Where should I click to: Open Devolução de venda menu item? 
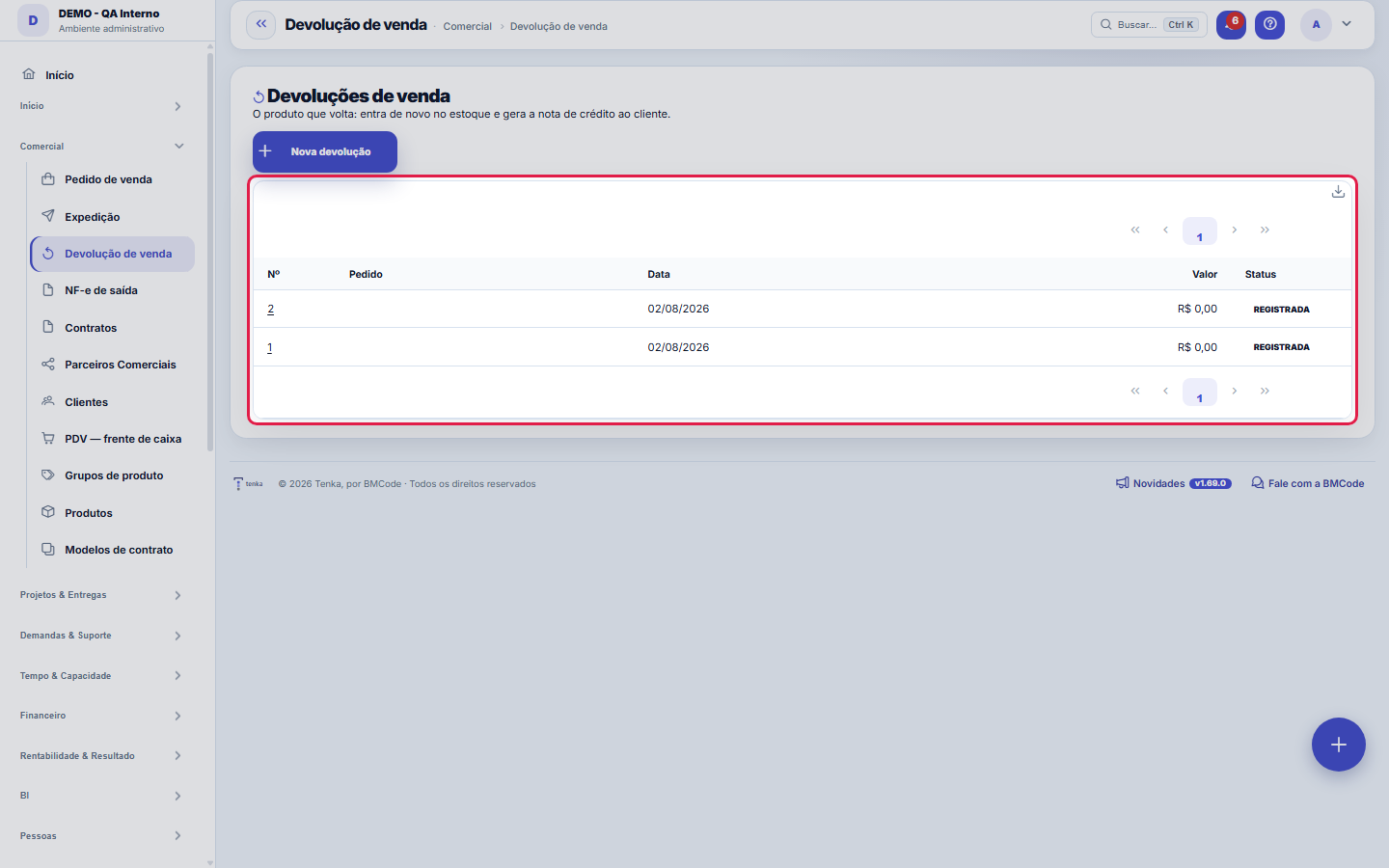113,254
